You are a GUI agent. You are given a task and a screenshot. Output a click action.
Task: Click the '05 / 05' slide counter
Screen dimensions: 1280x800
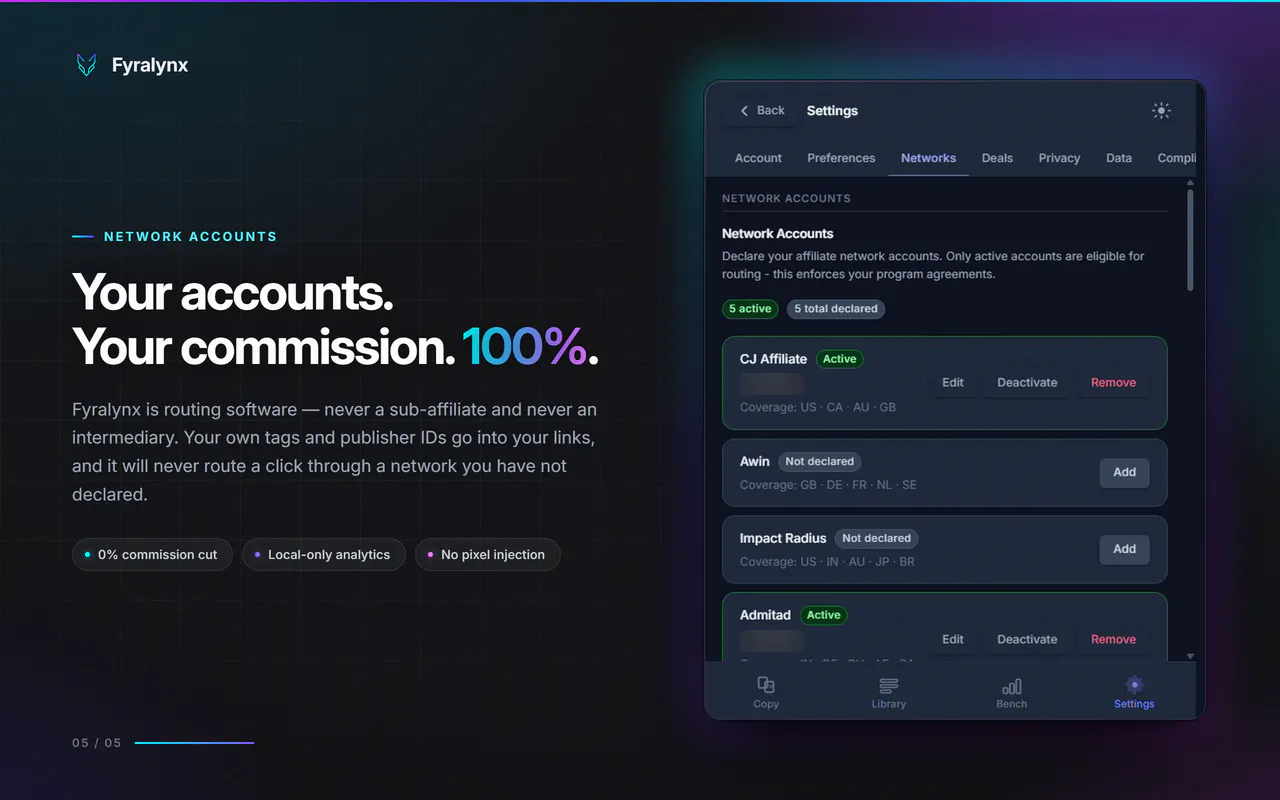click(x=96, y=743)
